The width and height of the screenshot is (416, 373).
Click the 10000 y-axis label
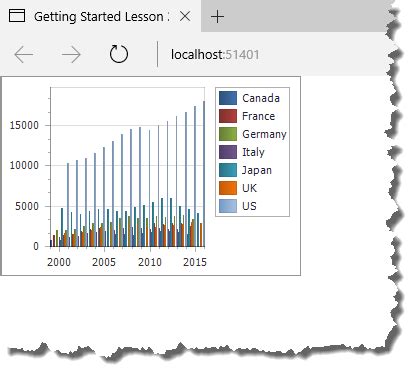[x=24, y=165]
